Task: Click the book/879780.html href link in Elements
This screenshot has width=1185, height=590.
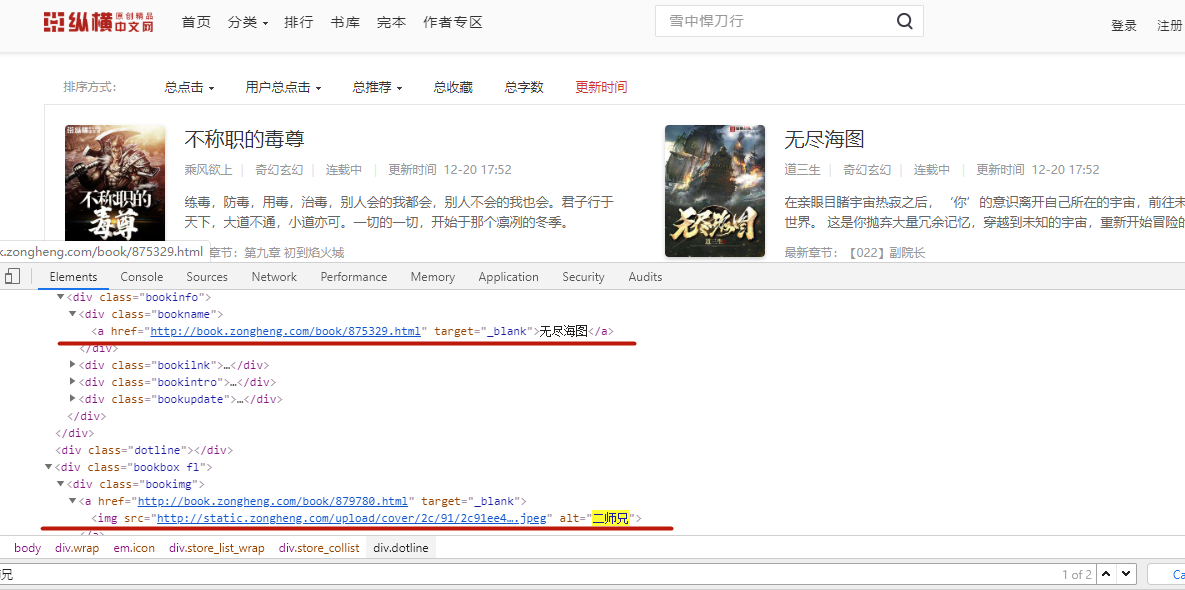Action: point(273,501)
